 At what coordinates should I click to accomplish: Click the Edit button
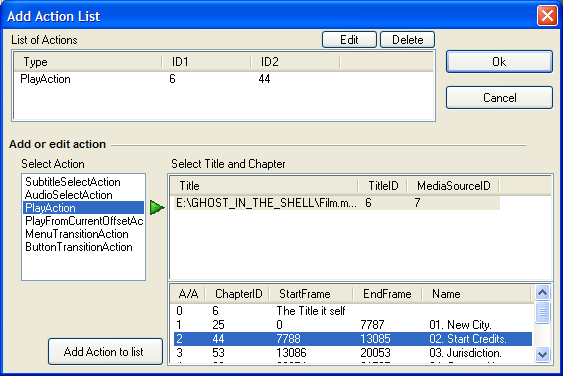click(349, 40)
